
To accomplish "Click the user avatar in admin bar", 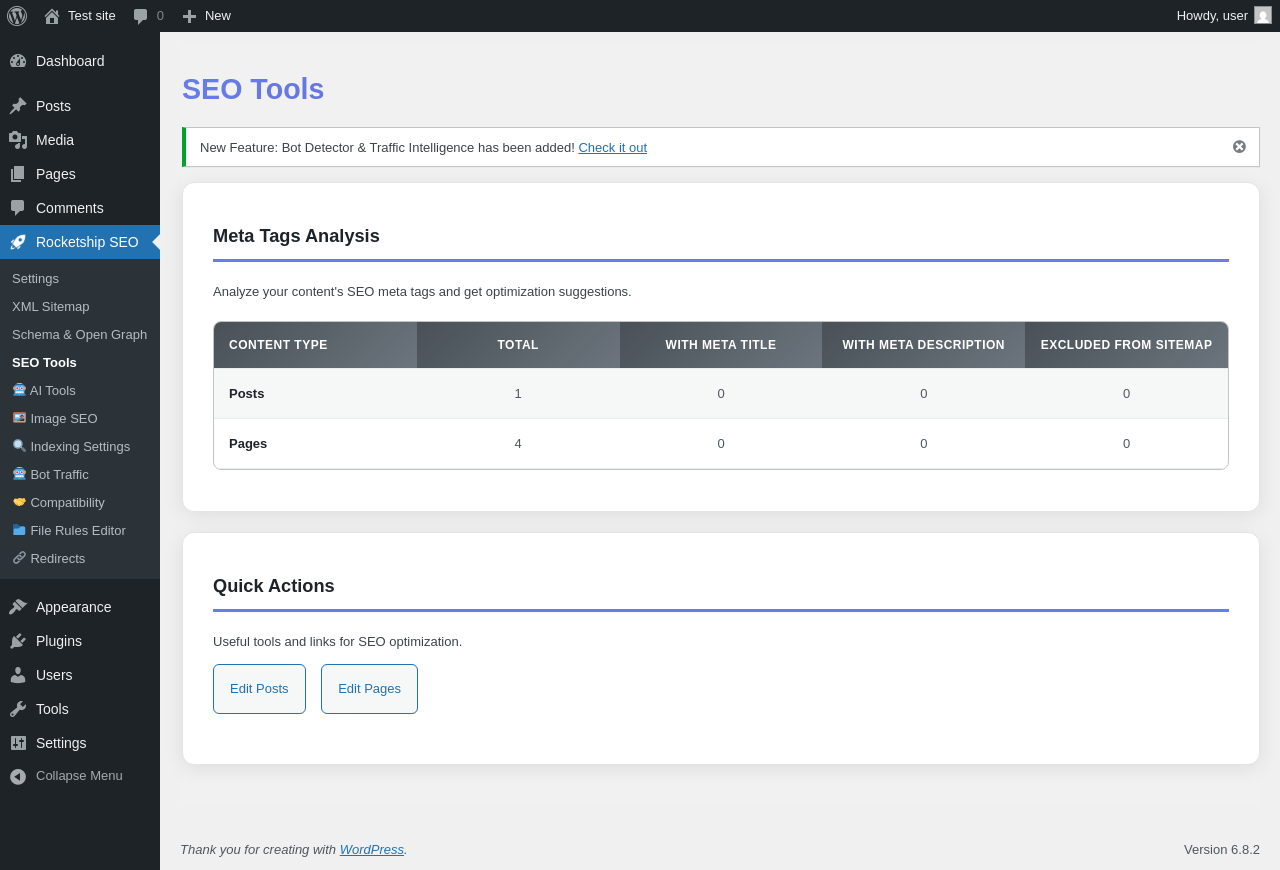I will pyautogui.click(x=1263, y=15).
